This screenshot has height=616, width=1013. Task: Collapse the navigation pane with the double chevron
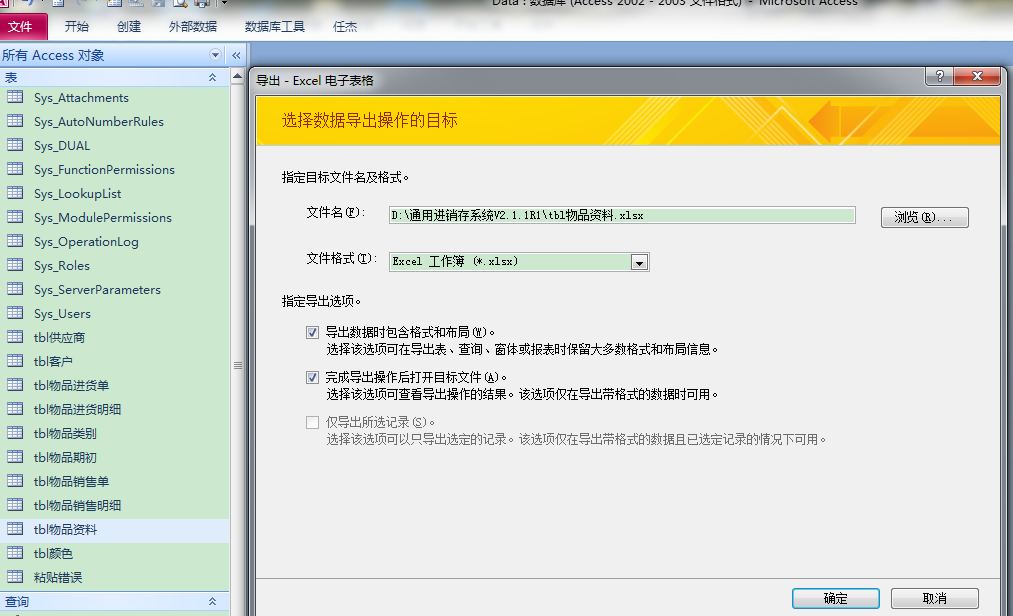(236, 55)
